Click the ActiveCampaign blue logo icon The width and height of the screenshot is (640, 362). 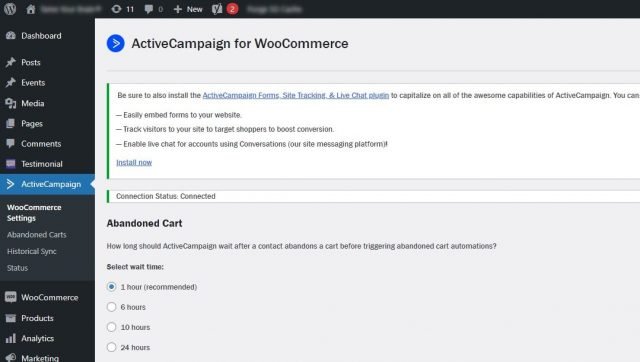[x=116, y=43]
